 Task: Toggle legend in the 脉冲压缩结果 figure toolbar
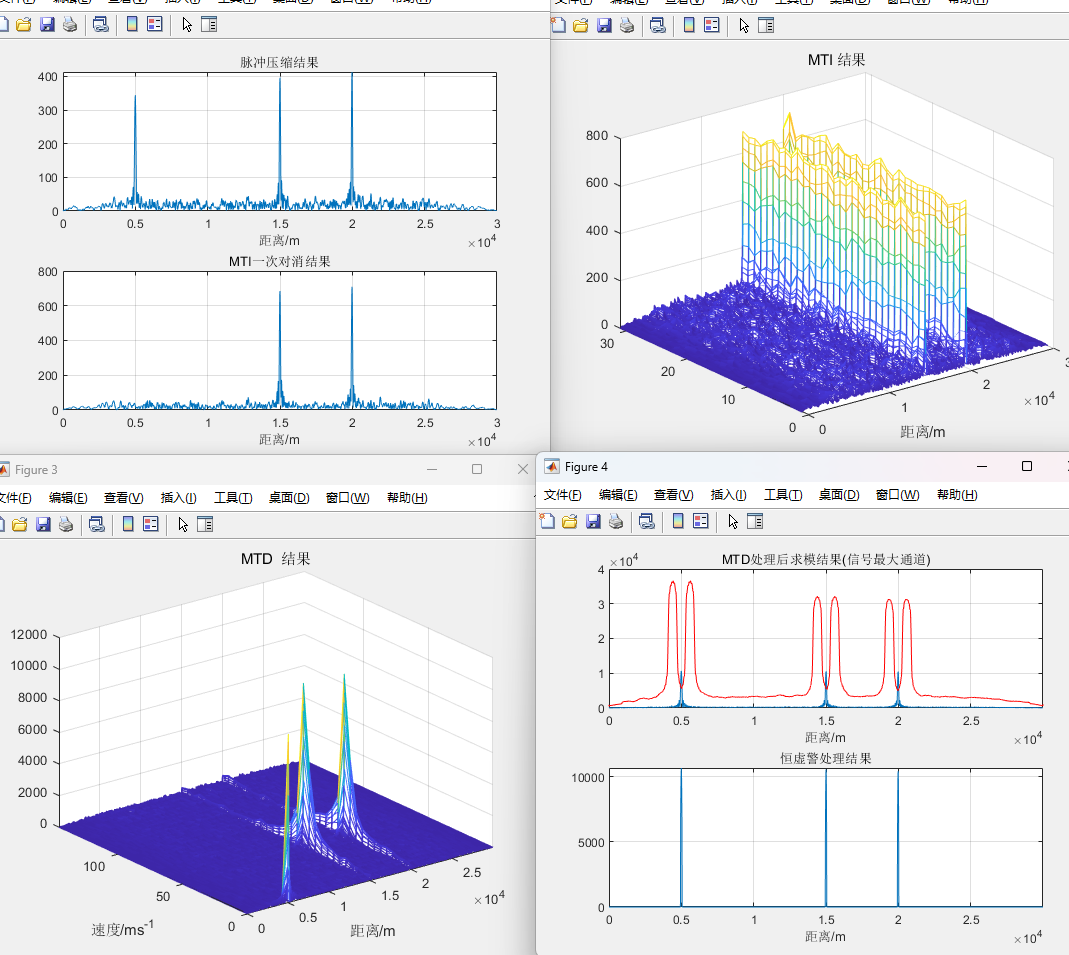pyautogui.click(x=154, y=25)
